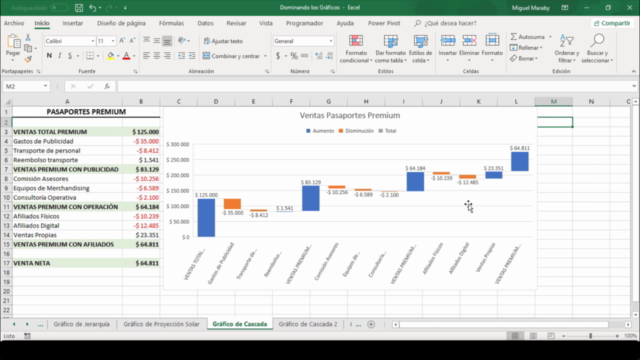Click the Save icon in title bar
640x360 pixels.
point(79,8)
